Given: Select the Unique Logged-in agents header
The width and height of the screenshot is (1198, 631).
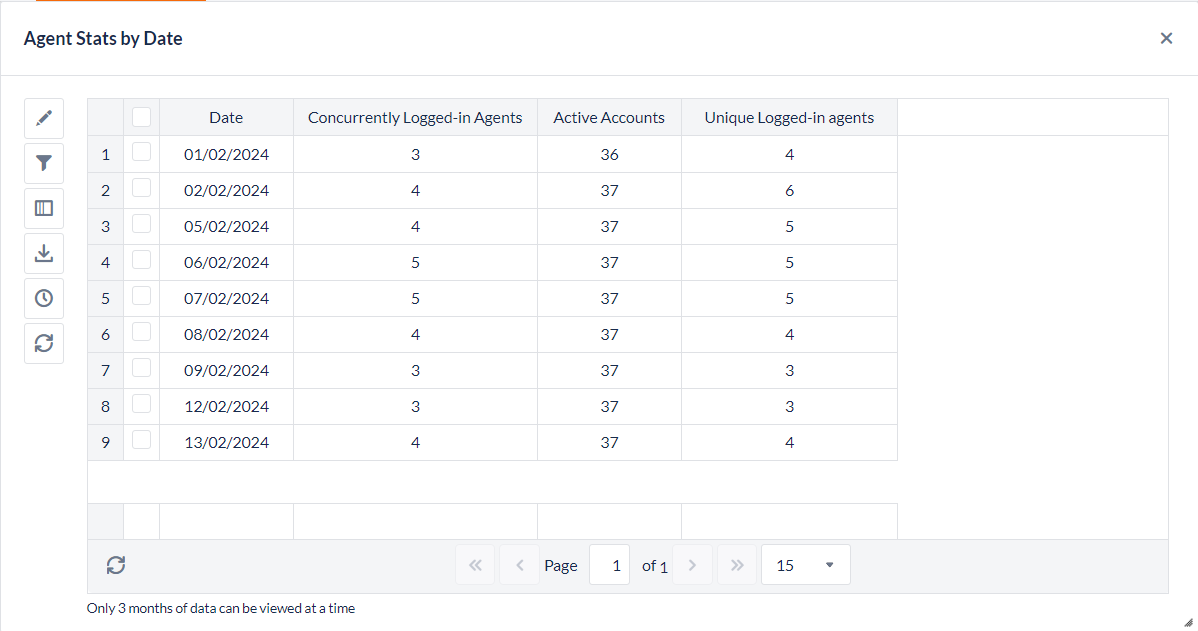Looking at the screenshot, I should pyautogui.click(x=789, y=117).
